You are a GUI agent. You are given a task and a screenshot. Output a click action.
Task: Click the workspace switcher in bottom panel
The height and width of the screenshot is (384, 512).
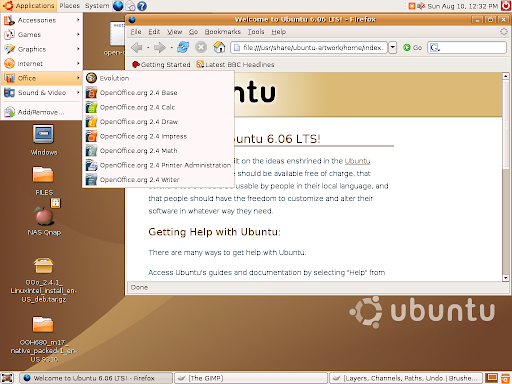(492, 378)
